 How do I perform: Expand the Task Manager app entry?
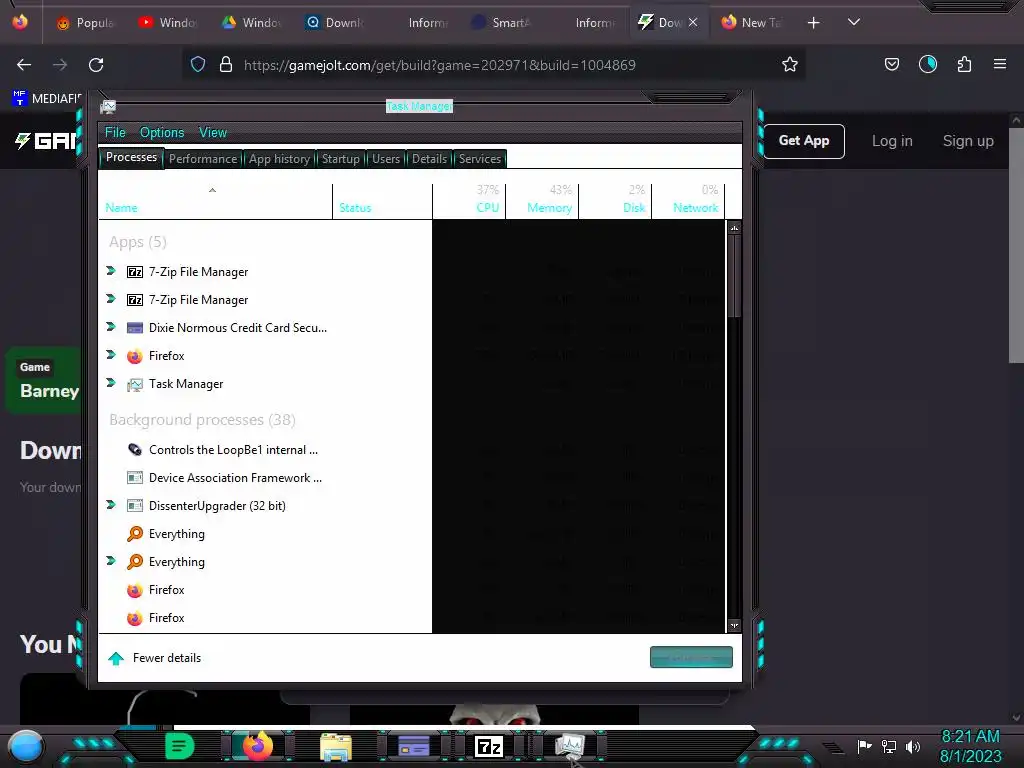(110, 383)
